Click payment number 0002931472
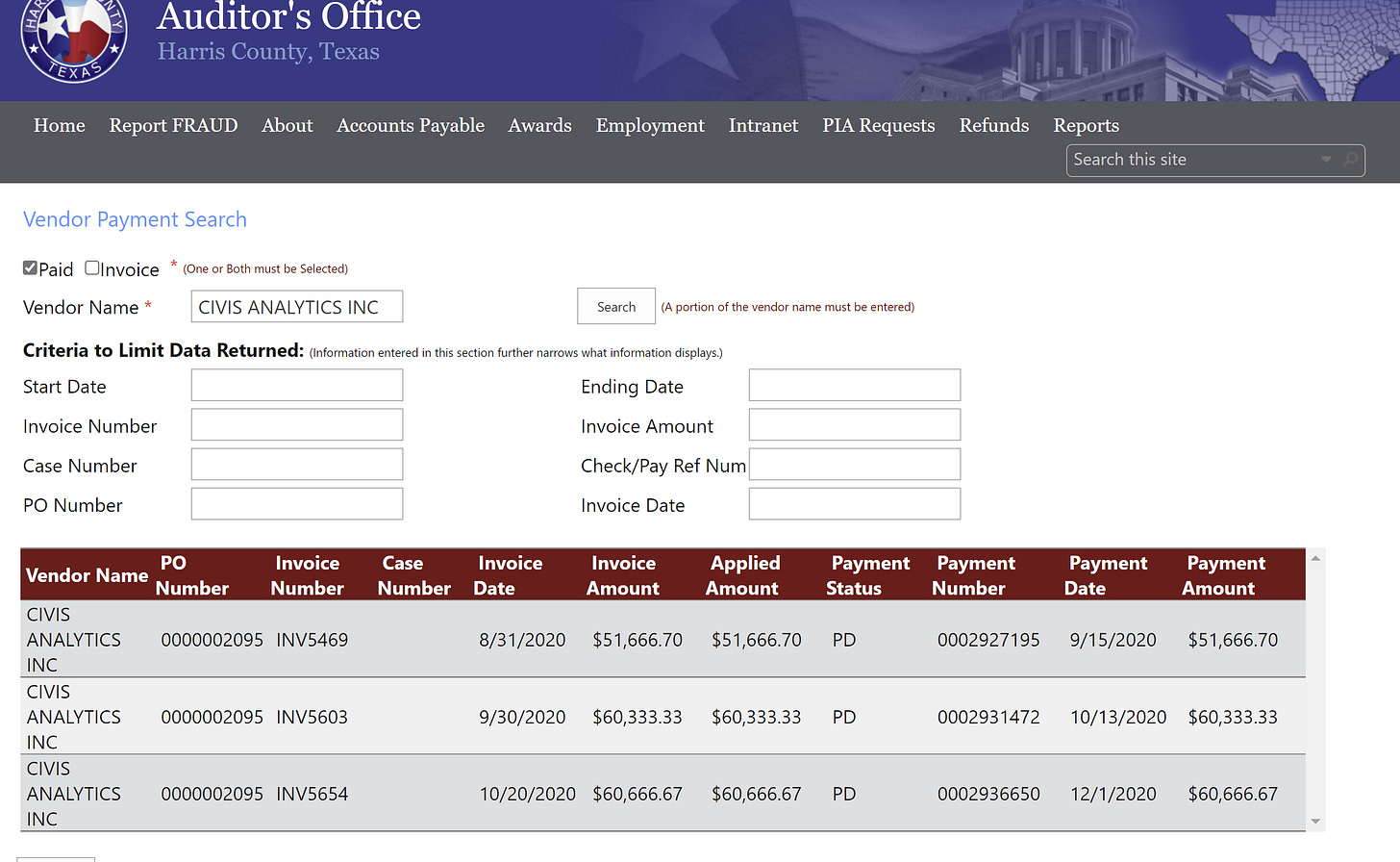This screenshot has height=862, width=1400. click(988, 717)
